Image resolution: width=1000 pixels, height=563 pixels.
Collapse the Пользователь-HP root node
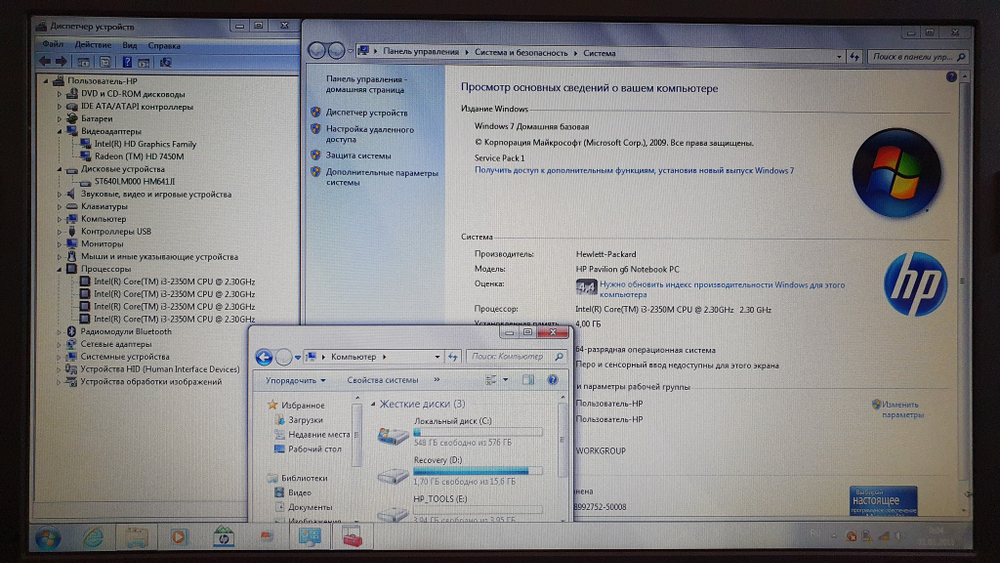pyautogui.click(x=46, y=81)
